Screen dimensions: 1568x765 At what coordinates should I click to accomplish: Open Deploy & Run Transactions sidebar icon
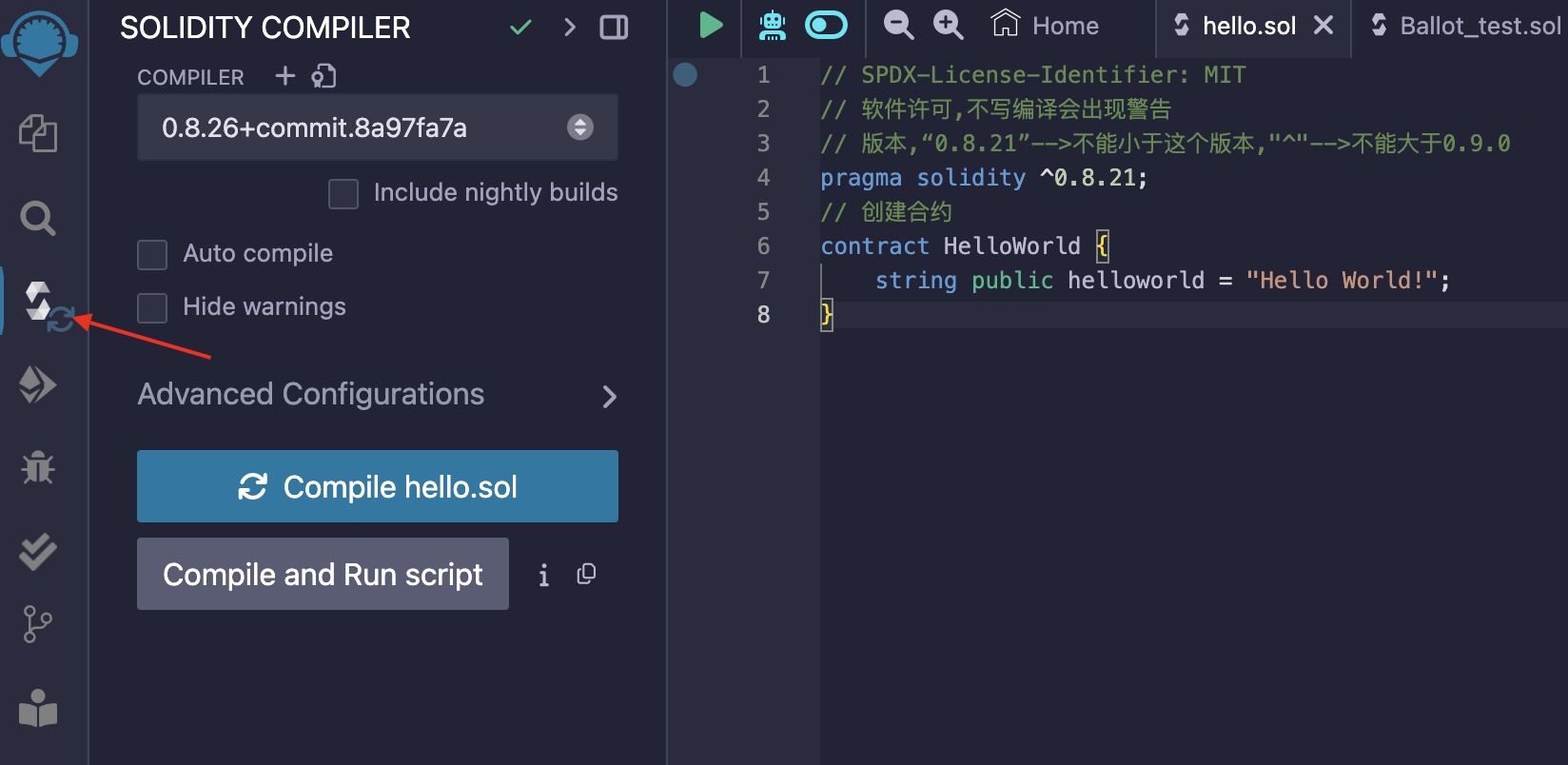[38, 384]
